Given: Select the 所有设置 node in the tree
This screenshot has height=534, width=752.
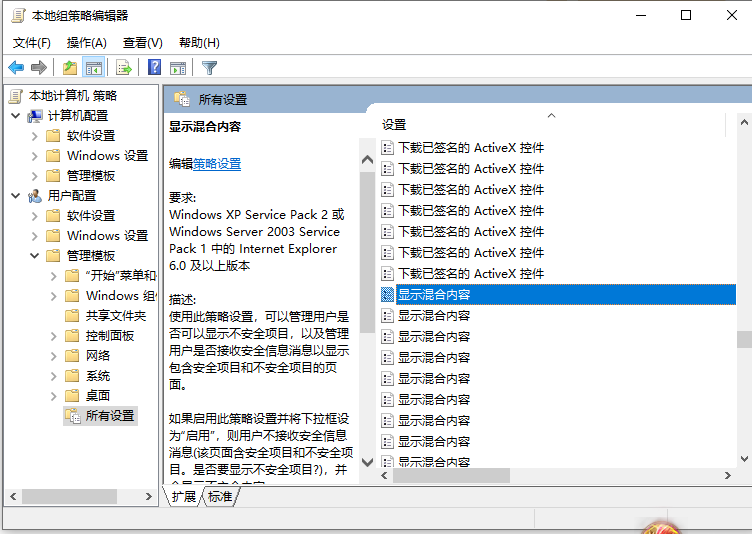Looking at the screenshot, I should (109, 415).
